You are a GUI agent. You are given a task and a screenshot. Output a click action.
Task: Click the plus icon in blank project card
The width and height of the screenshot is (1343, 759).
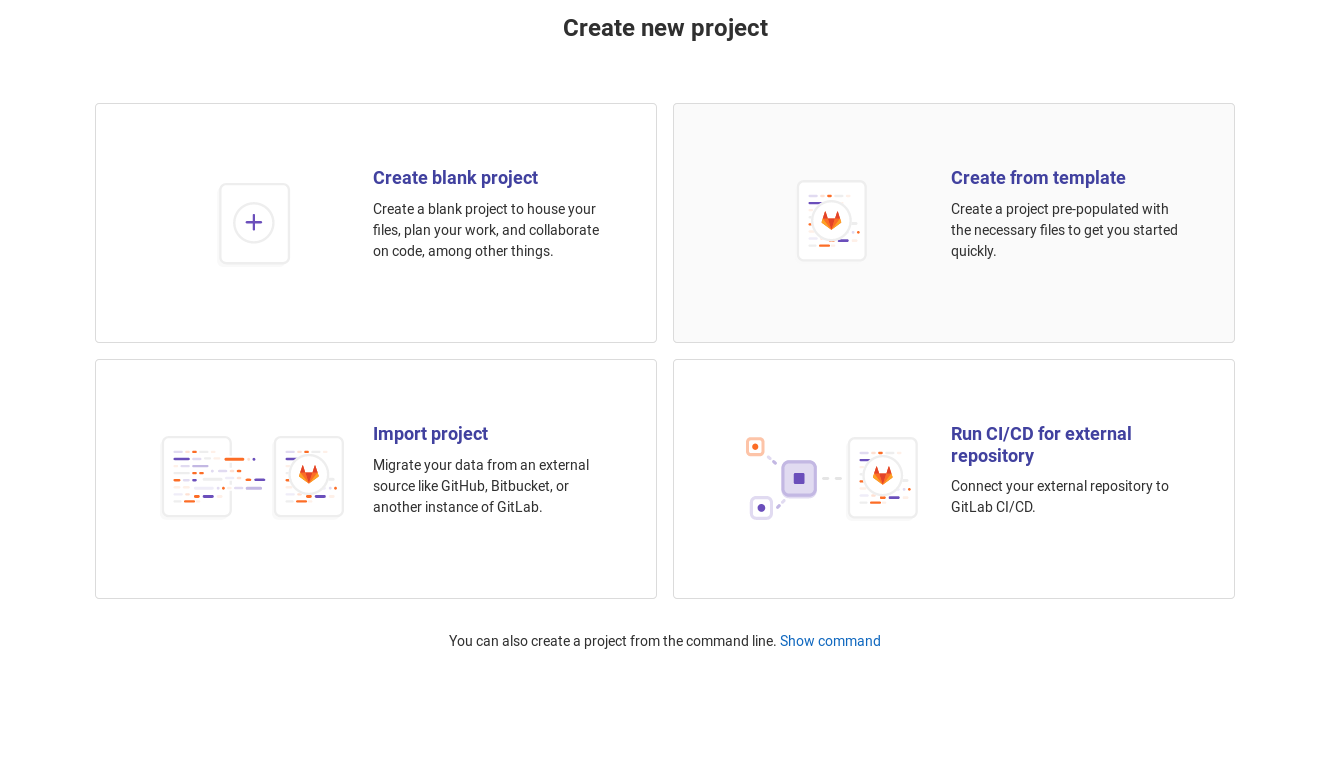[x=254, y=222]
